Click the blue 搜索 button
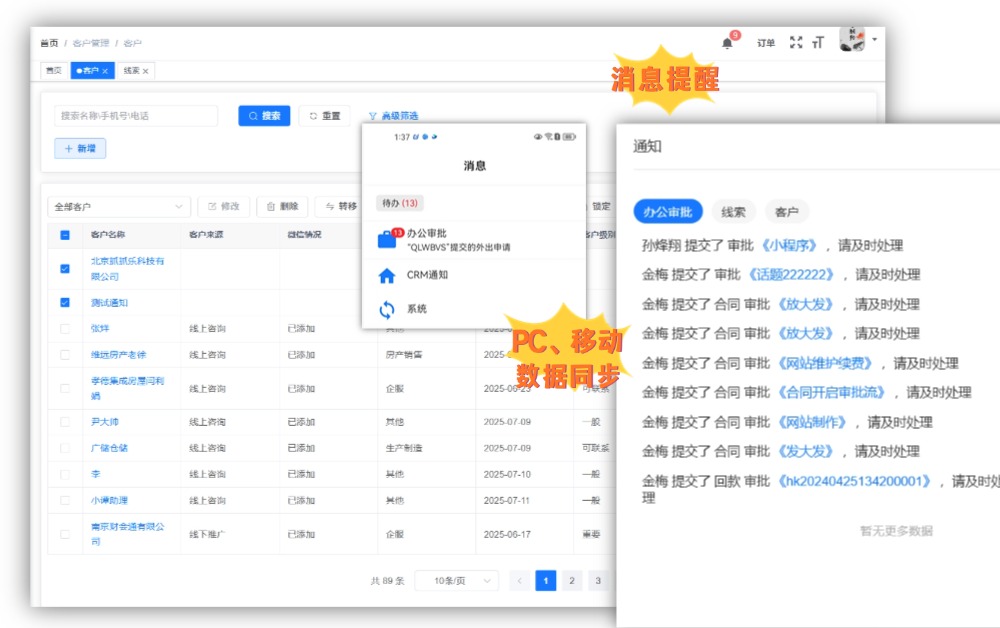 click(264, 116)
